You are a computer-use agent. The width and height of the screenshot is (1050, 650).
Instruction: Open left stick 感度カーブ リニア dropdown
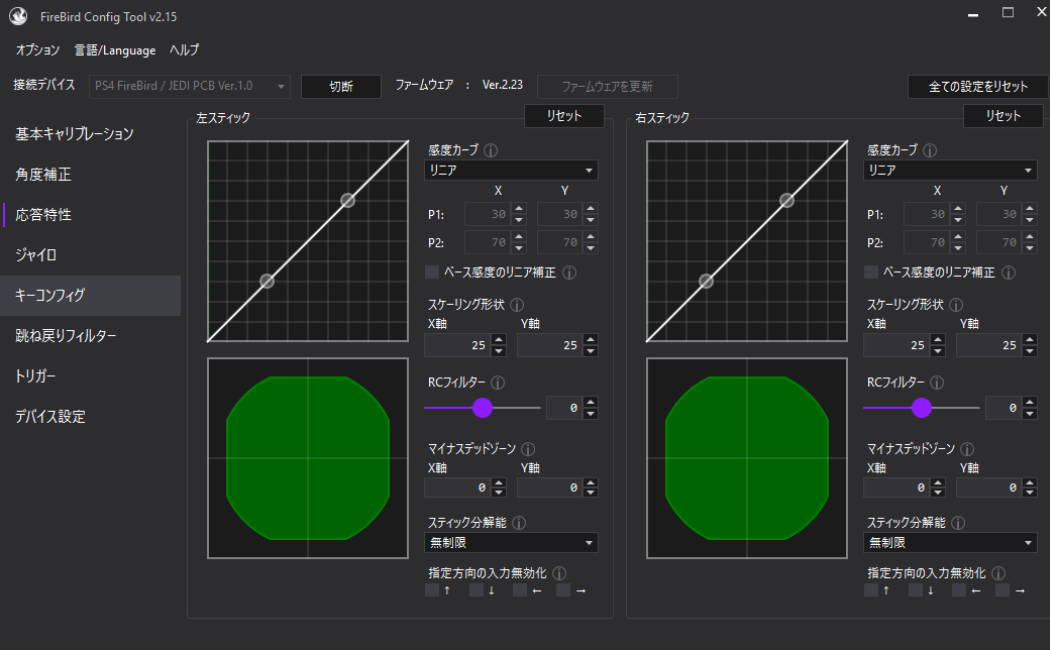pos(511,171)
